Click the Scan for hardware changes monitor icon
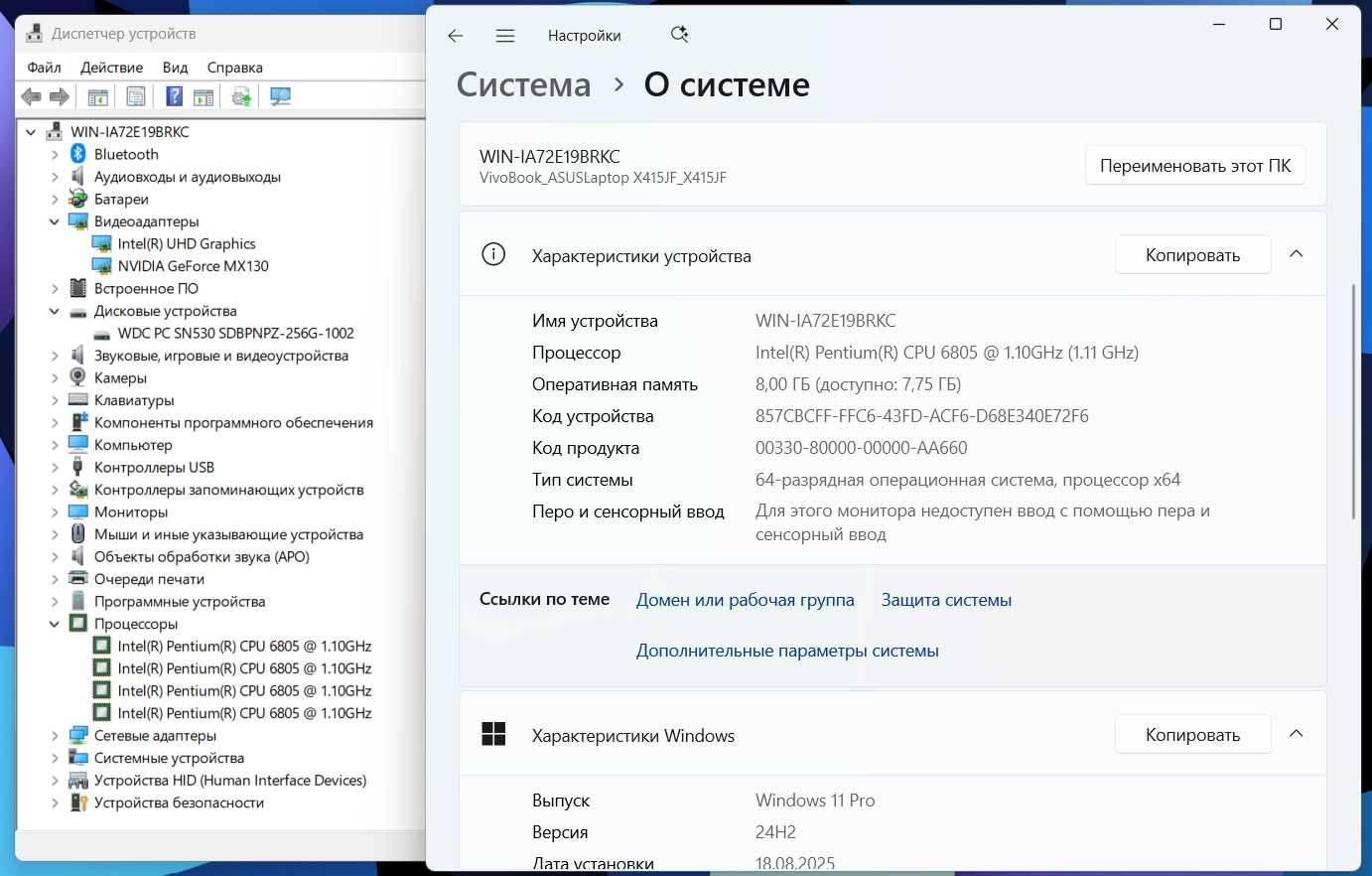Viewport: 1372px width, 876px height. pyautogui.click(x=281, y=96)
